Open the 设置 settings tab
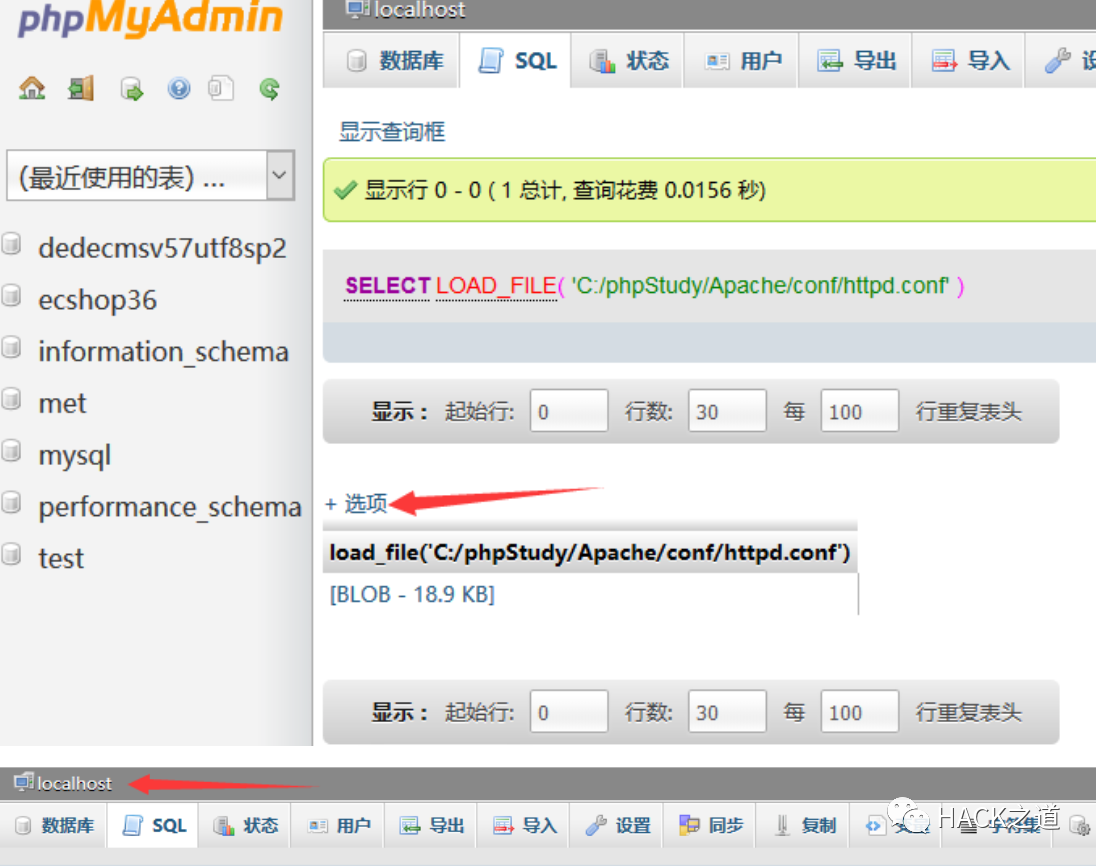This screenshot has height=866, width=1096. [x=618, y=825]
